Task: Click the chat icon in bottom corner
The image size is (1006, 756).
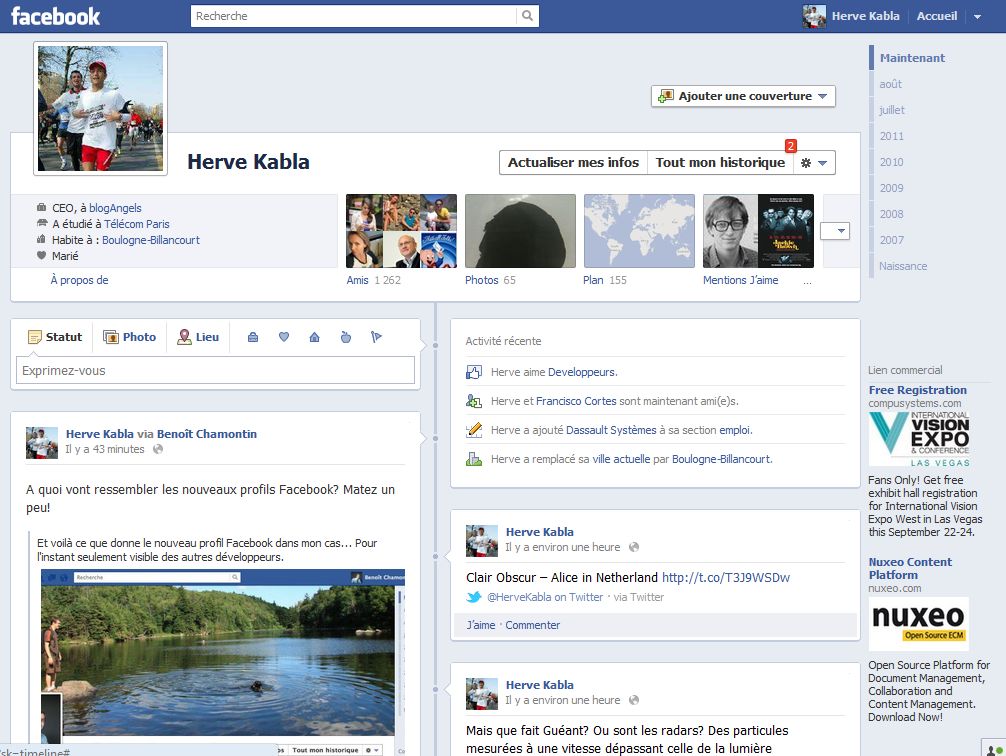Action: coord(994,748)
